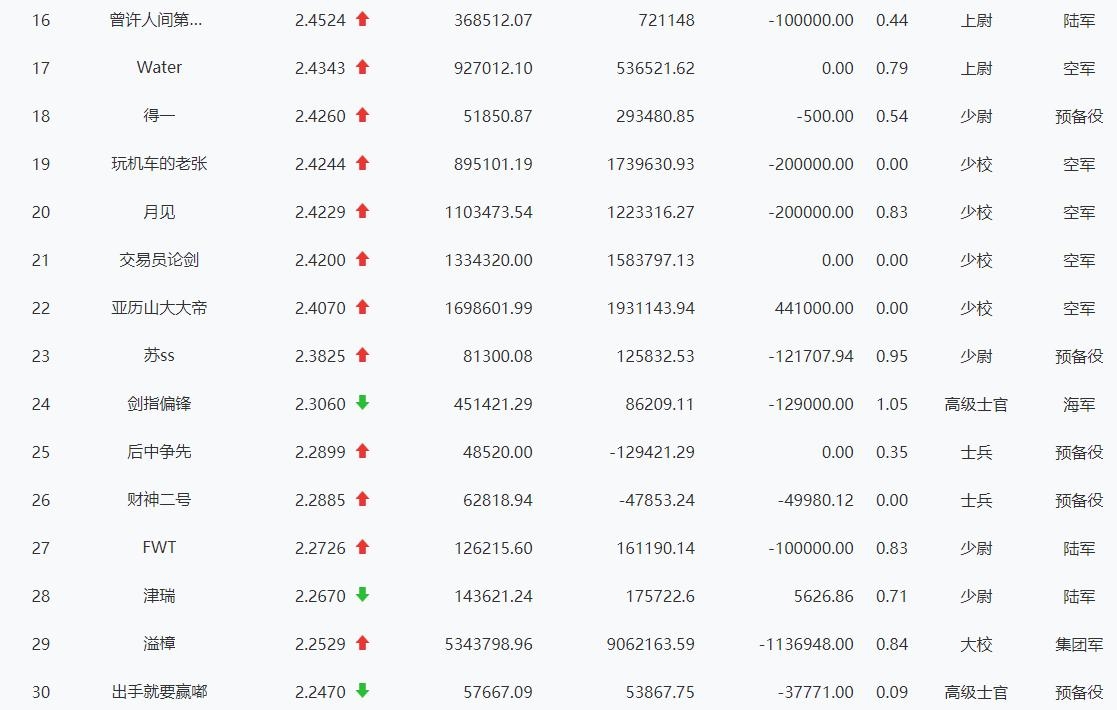Open trader 苏ss profile

click(159, 356)
